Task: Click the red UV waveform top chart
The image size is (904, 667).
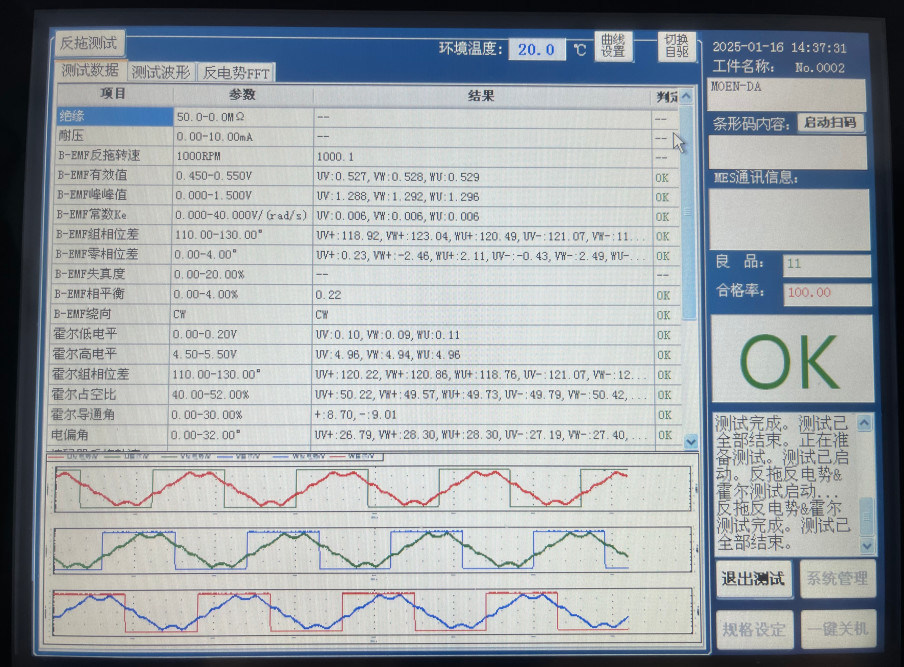Action: click(370, 489)
